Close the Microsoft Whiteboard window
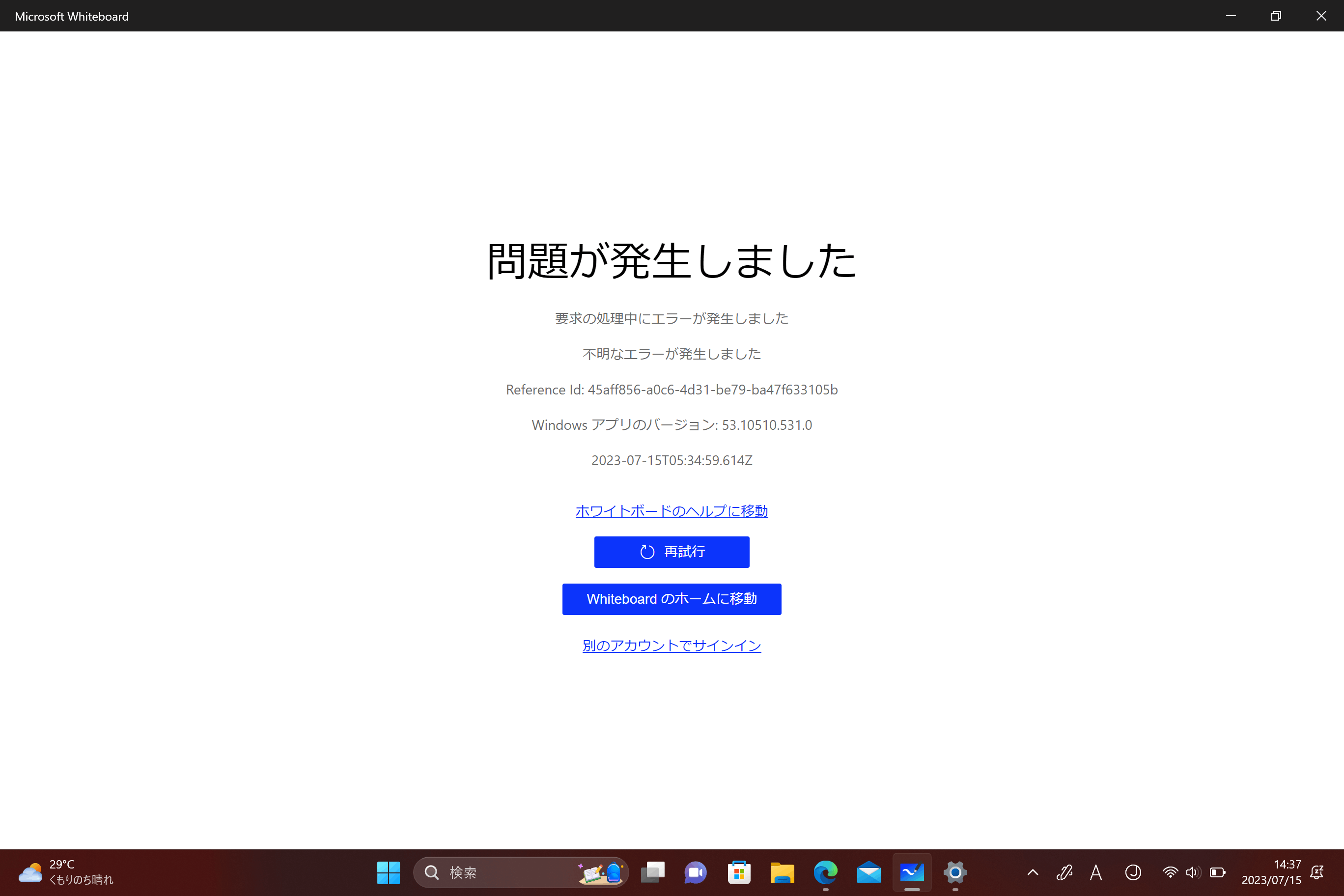The width and height of the screenshot is (1344, 896). (x=1321, y=15)
